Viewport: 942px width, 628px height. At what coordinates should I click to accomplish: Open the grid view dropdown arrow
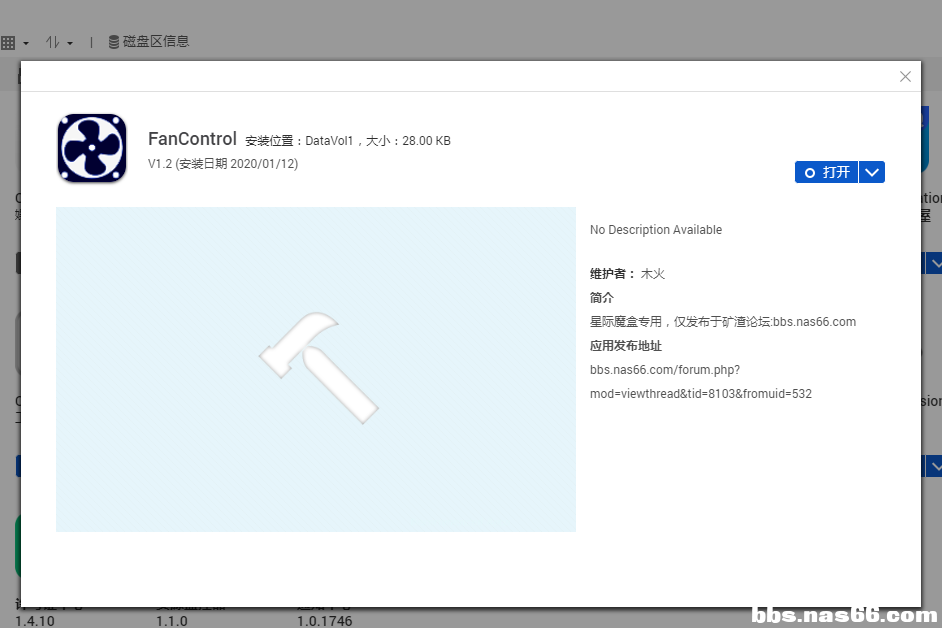click(x=26, y=41)
